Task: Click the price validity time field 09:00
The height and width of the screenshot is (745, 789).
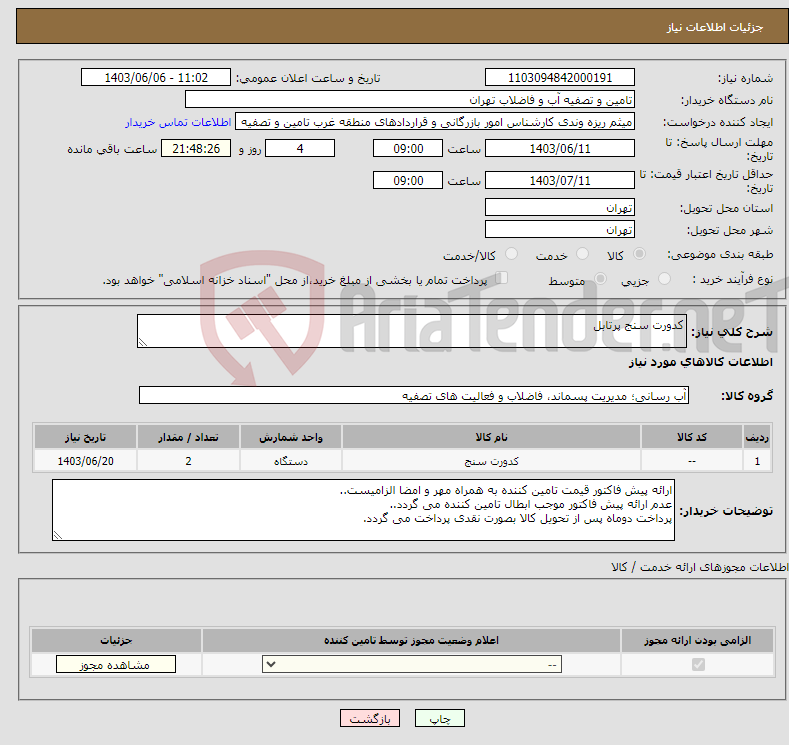Action: pyautogui.click(x=408, y=180)
